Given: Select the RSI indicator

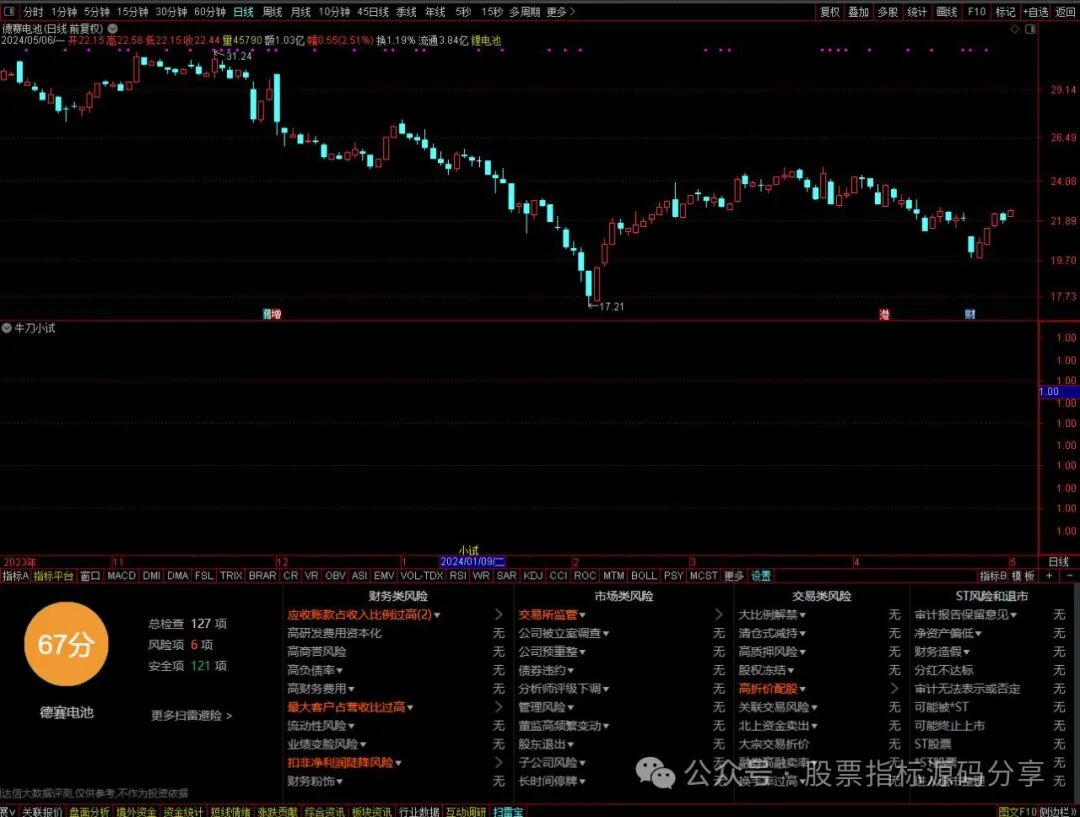Looking at the screenshot, I should pyautogui.click(x=458, y=576).
